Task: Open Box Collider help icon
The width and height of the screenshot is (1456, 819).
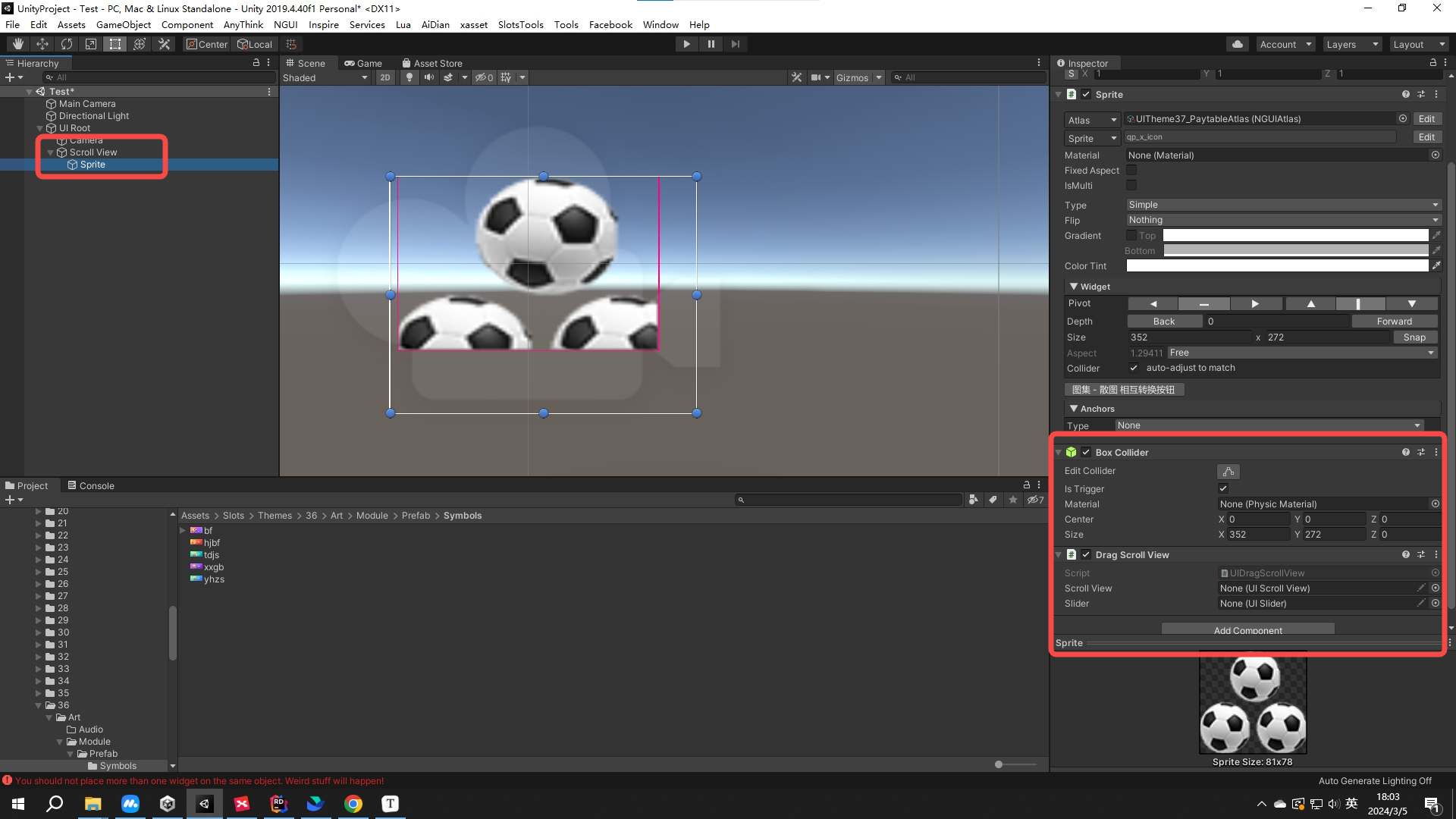Action: click(1406, 452)
